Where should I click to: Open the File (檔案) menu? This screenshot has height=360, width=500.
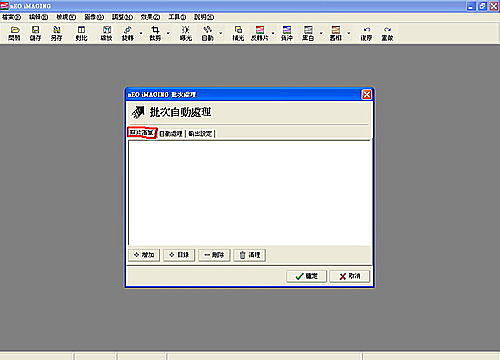pyautogui.click(x=12, y=17)
